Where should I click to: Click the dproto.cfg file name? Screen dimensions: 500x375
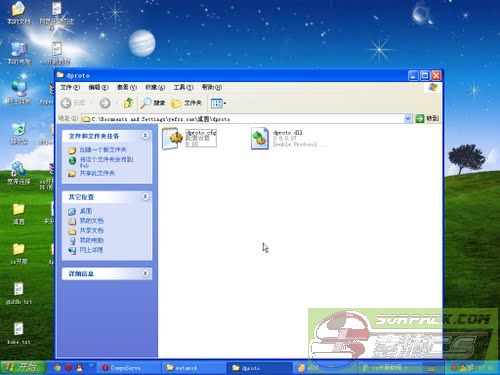pyautogui.click(x=201, y=133)
